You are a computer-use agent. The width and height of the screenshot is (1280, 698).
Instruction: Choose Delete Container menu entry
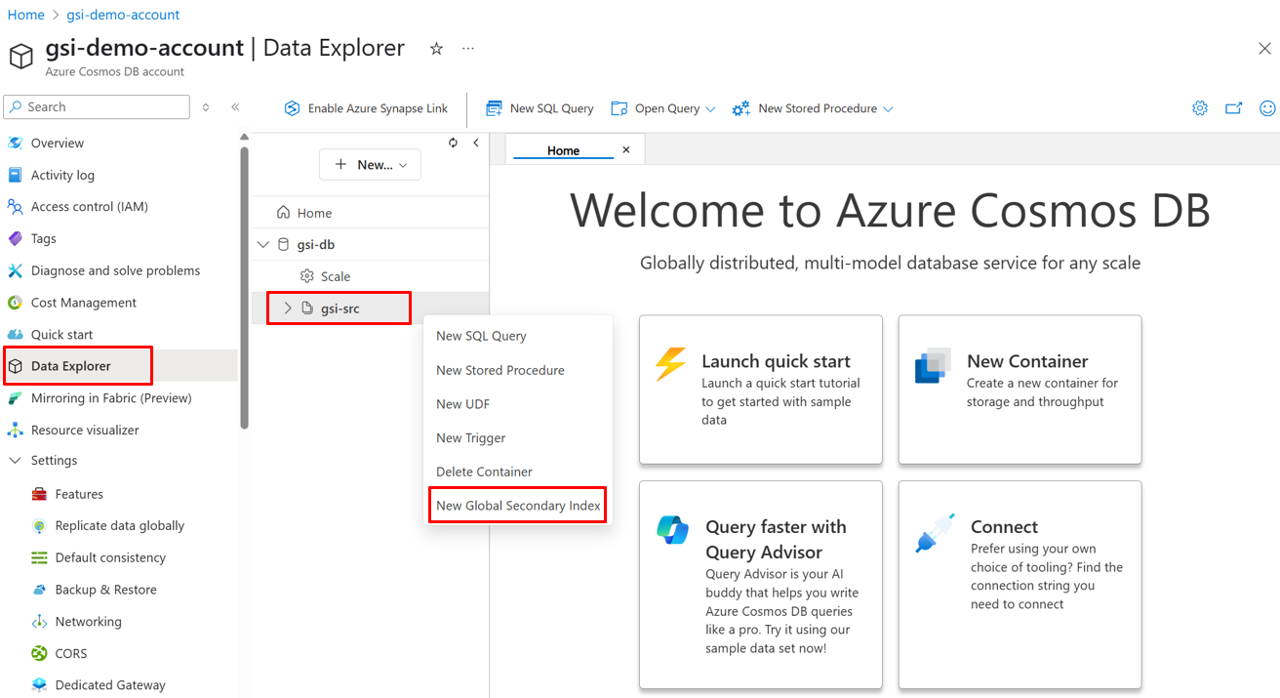click(x=484, y=472)
